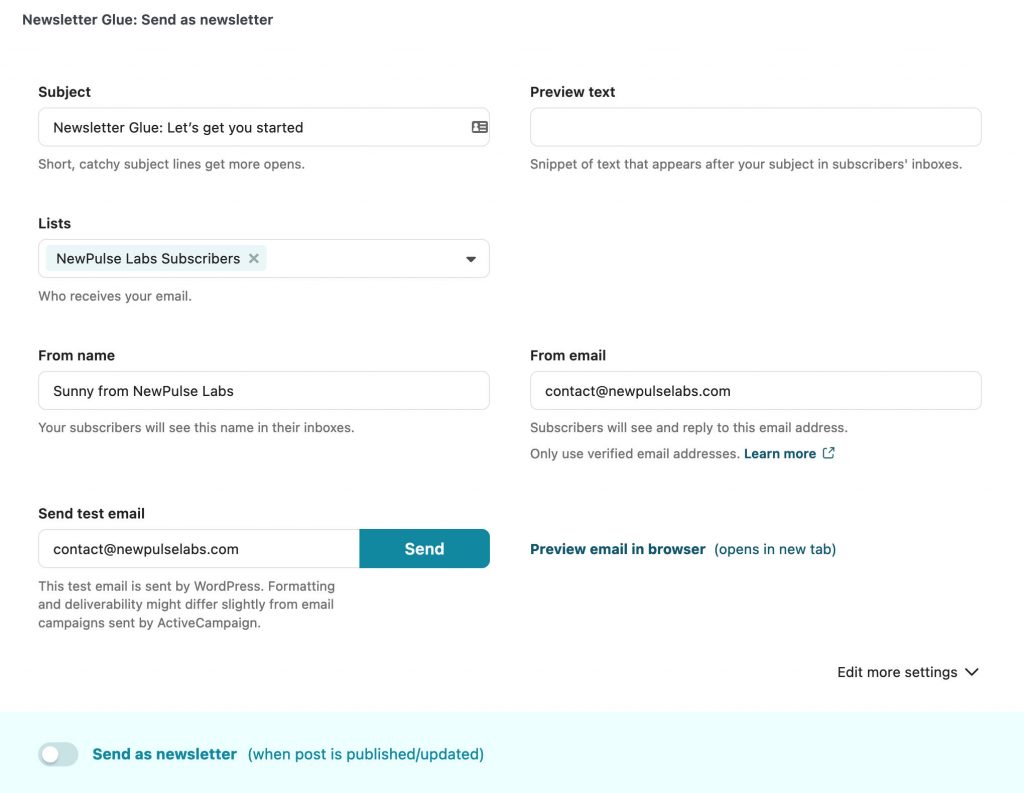The height and width of the screenshot is (793, 1024).
Task: Click the From name text field
Action: 263,390
